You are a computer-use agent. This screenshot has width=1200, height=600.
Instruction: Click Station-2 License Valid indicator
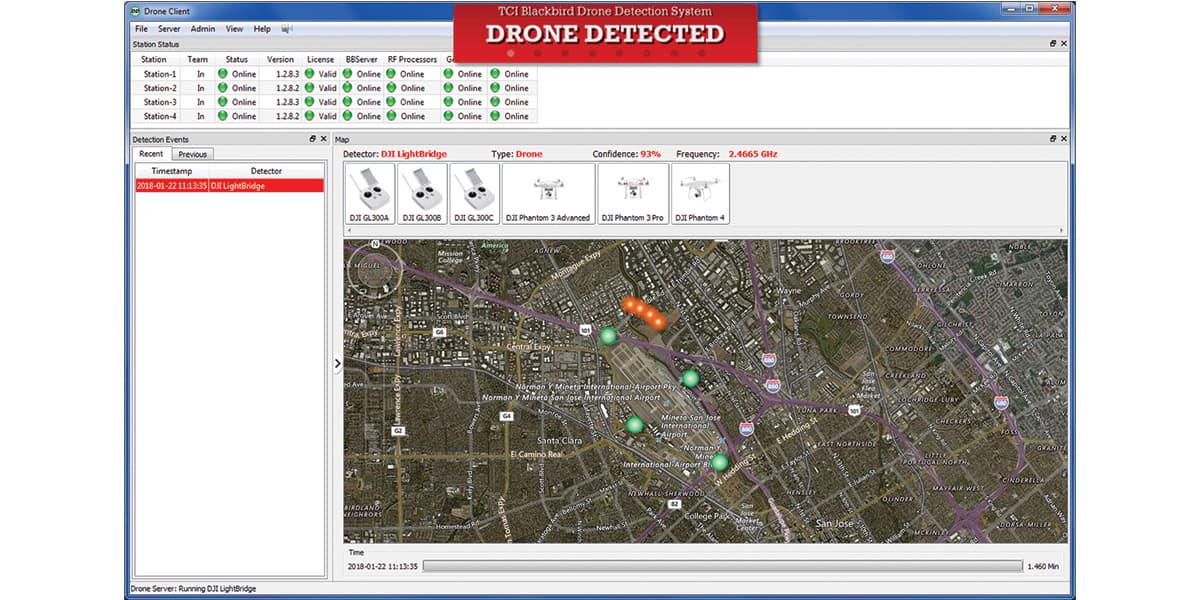pyautogui.click(x=310, y=88)
